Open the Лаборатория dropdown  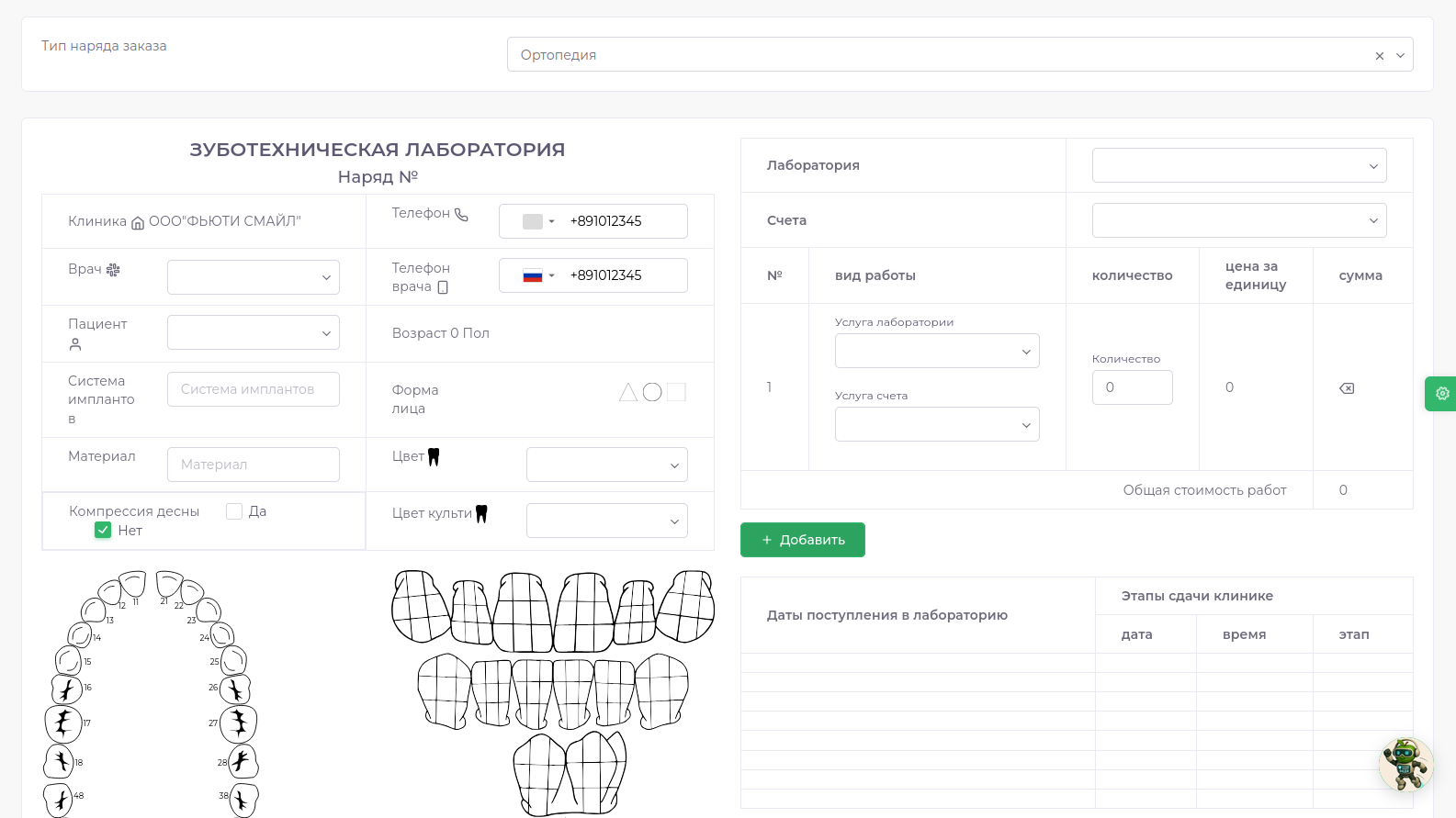[1238, 166]
